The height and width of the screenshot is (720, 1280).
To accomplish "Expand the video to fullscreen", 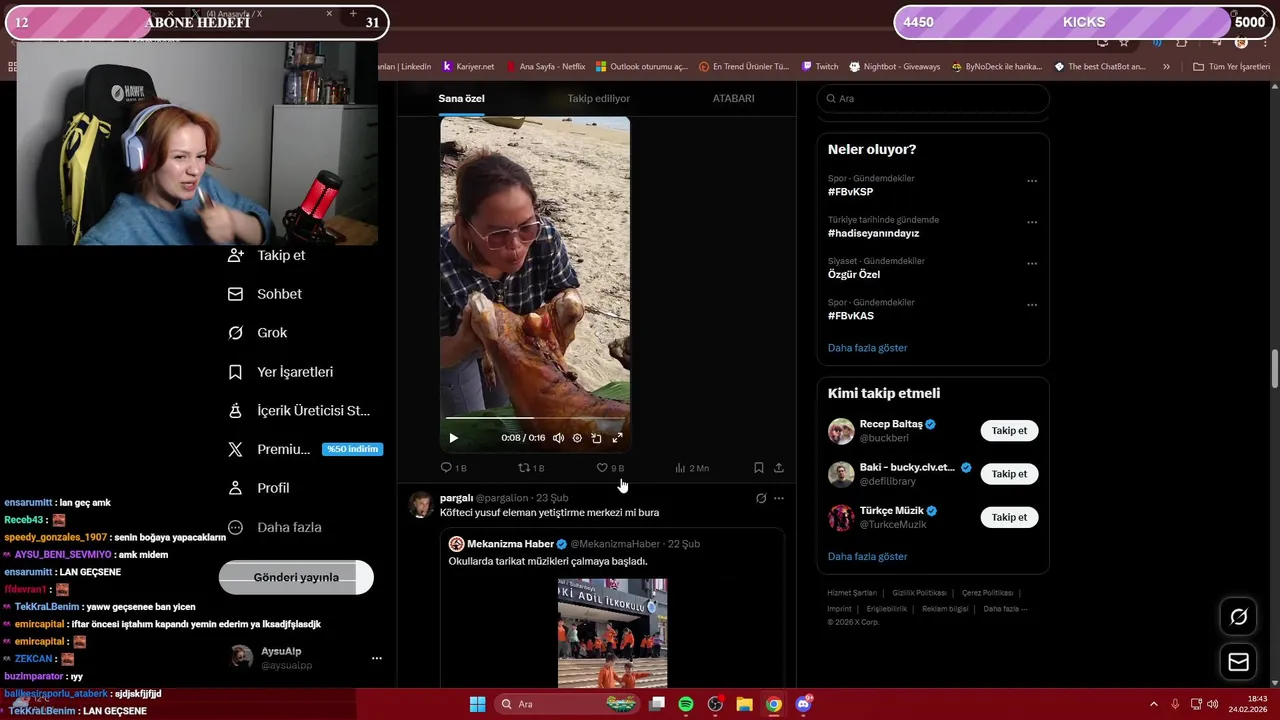I will click(617, 438).
